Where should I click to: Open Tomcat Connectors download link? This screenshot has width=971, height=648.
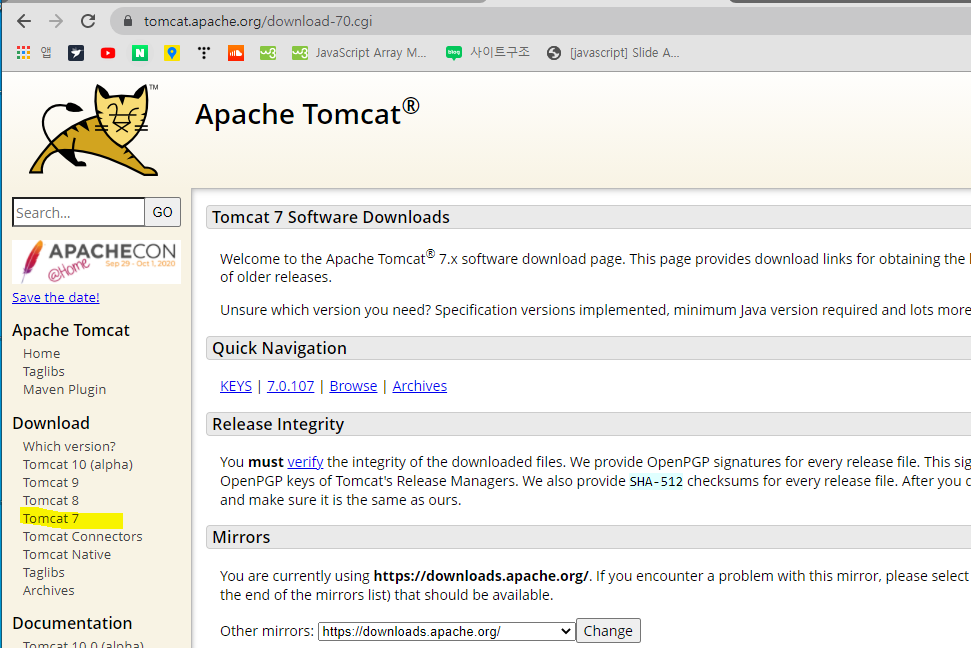(x=82, y=536)
